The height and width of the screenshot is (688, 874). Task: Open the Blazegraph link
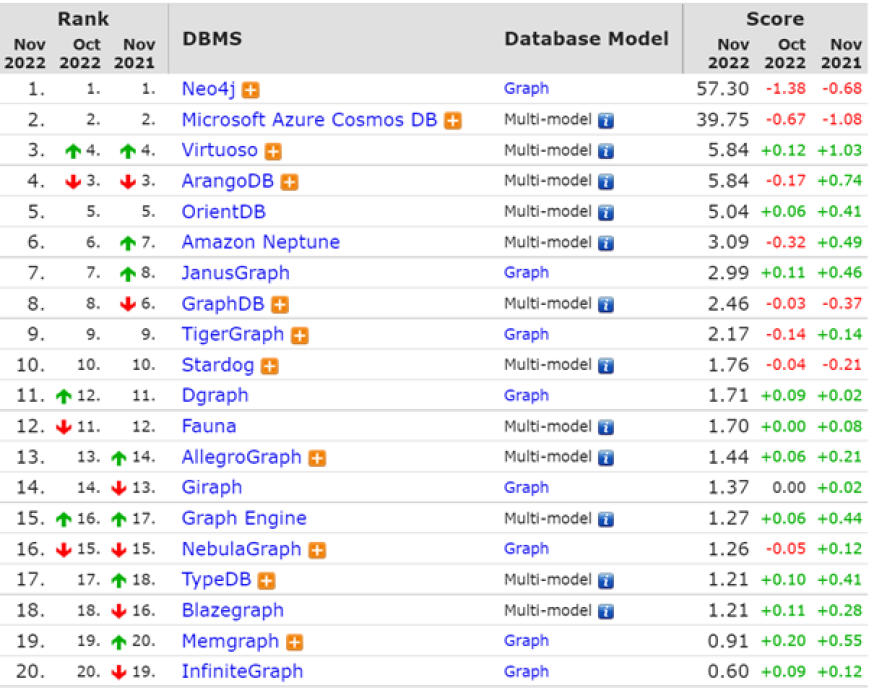233,611
